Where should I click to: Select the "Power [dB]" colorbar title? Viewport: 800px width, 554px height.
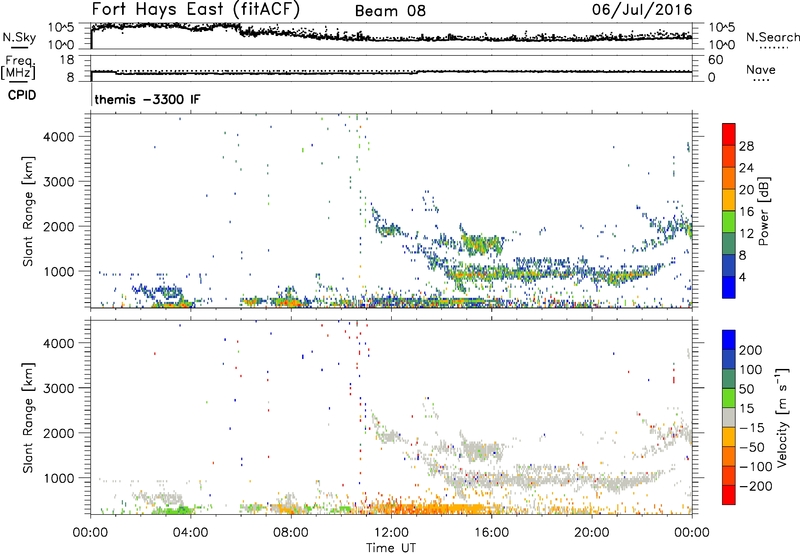coord(763,211)
